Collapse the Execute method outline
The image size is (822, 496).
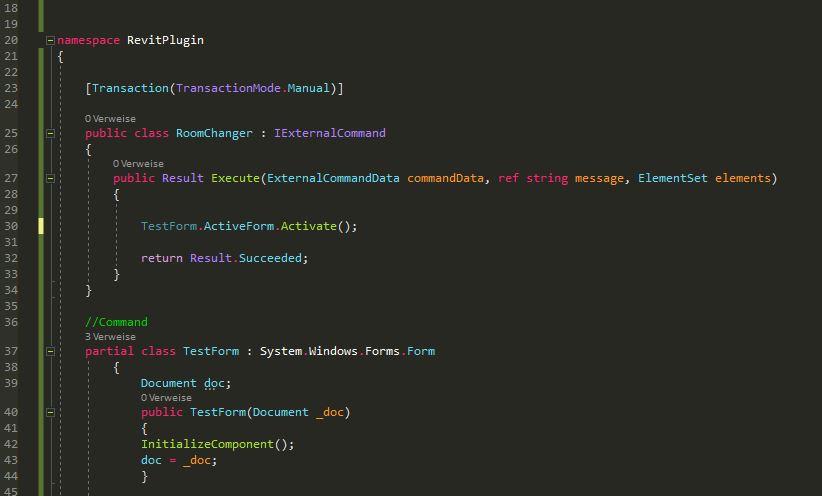coord(50,178)
